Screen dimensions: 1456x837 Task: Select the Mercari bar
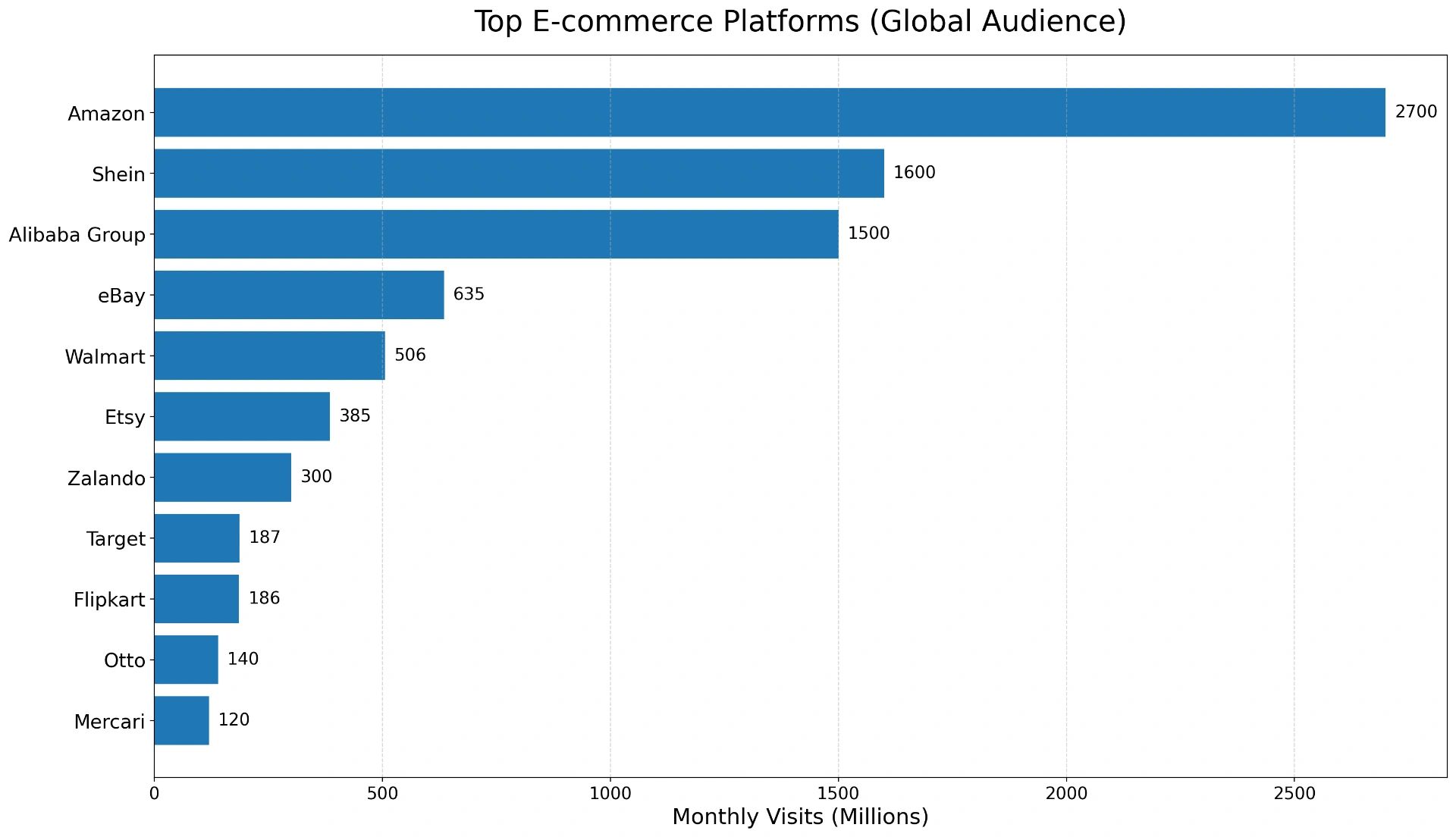tap(182, 720)
